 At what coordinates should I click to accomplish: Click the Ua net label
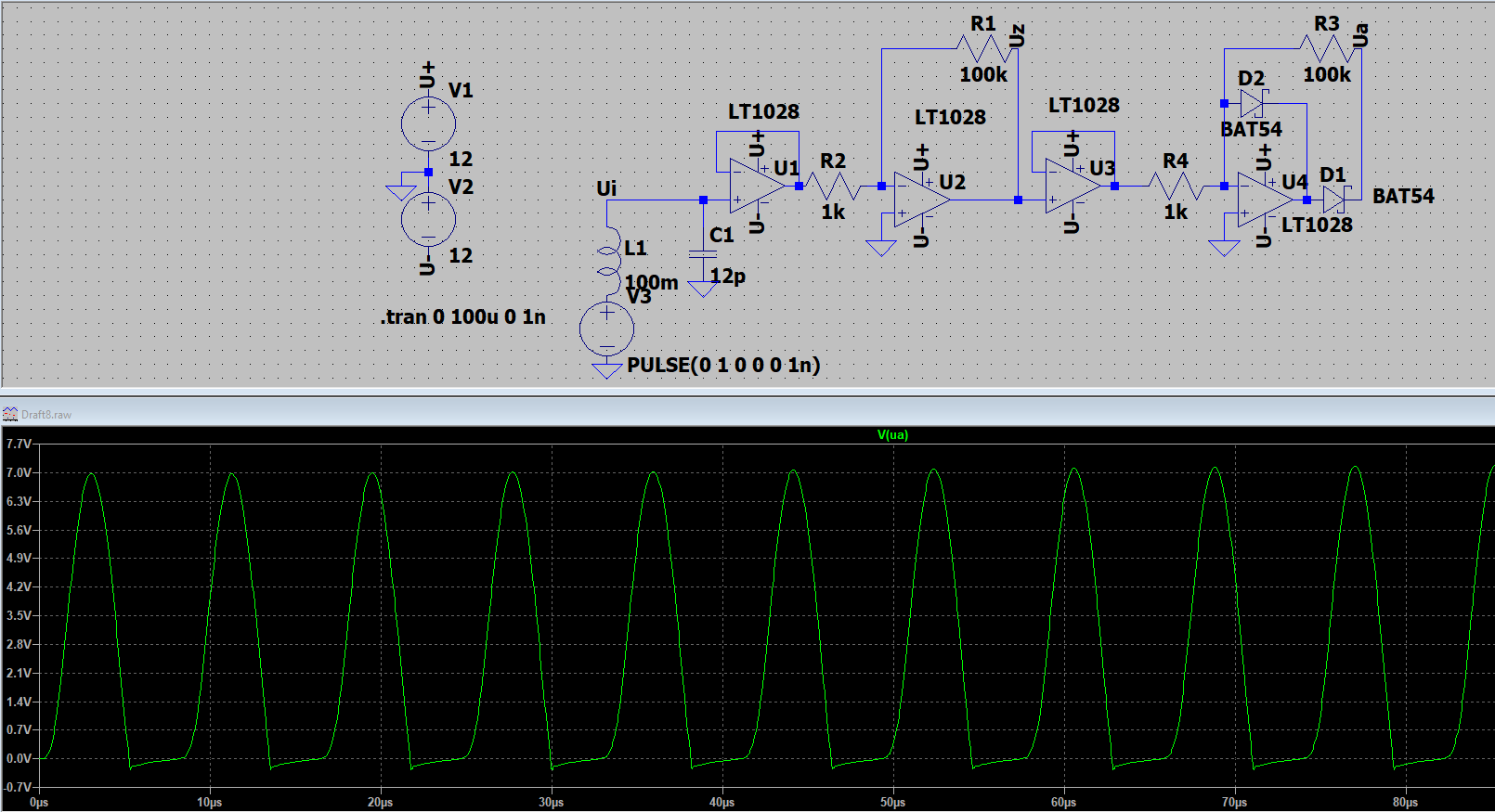tap(1360, 36)
